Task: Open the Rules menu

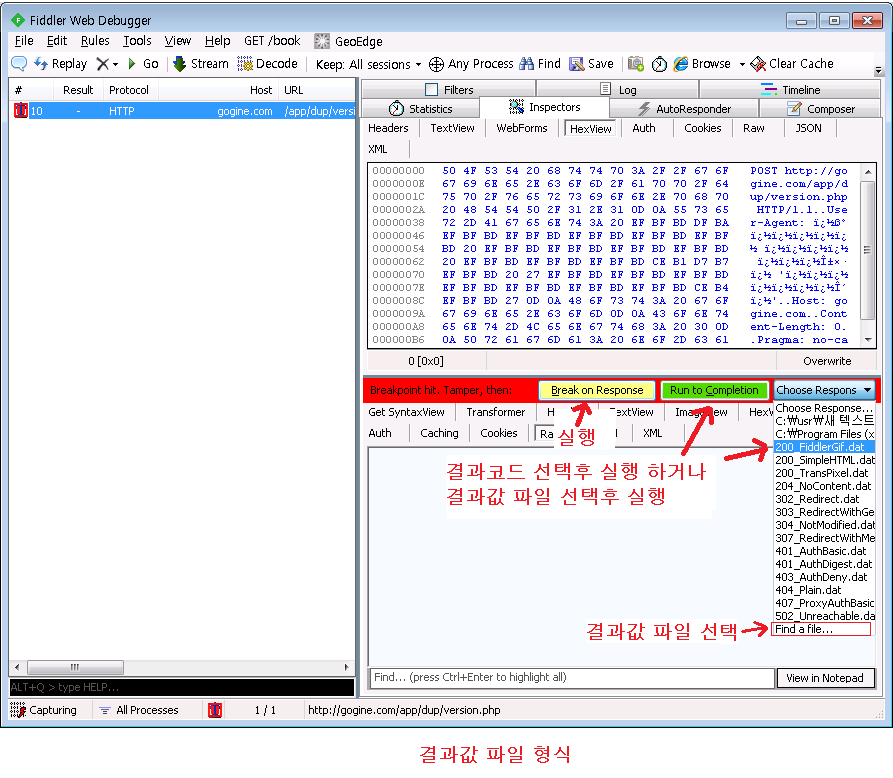Action: (x=95, y=41)
